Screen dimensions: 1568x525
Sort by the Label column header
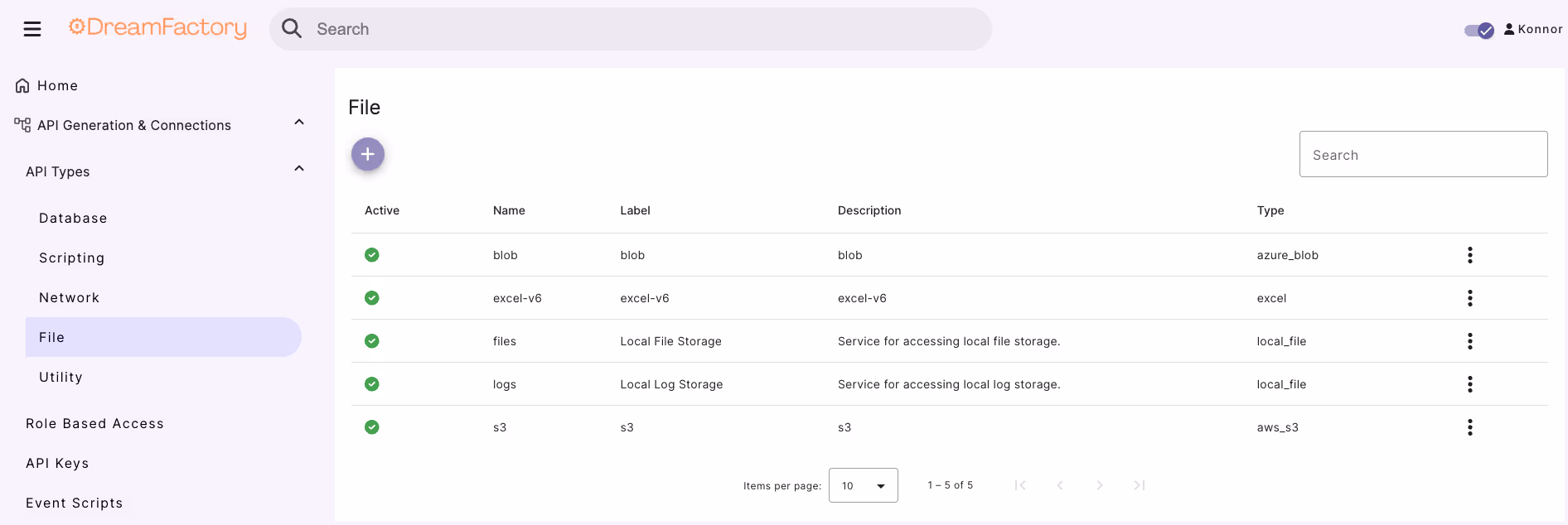tap(635, 210)
